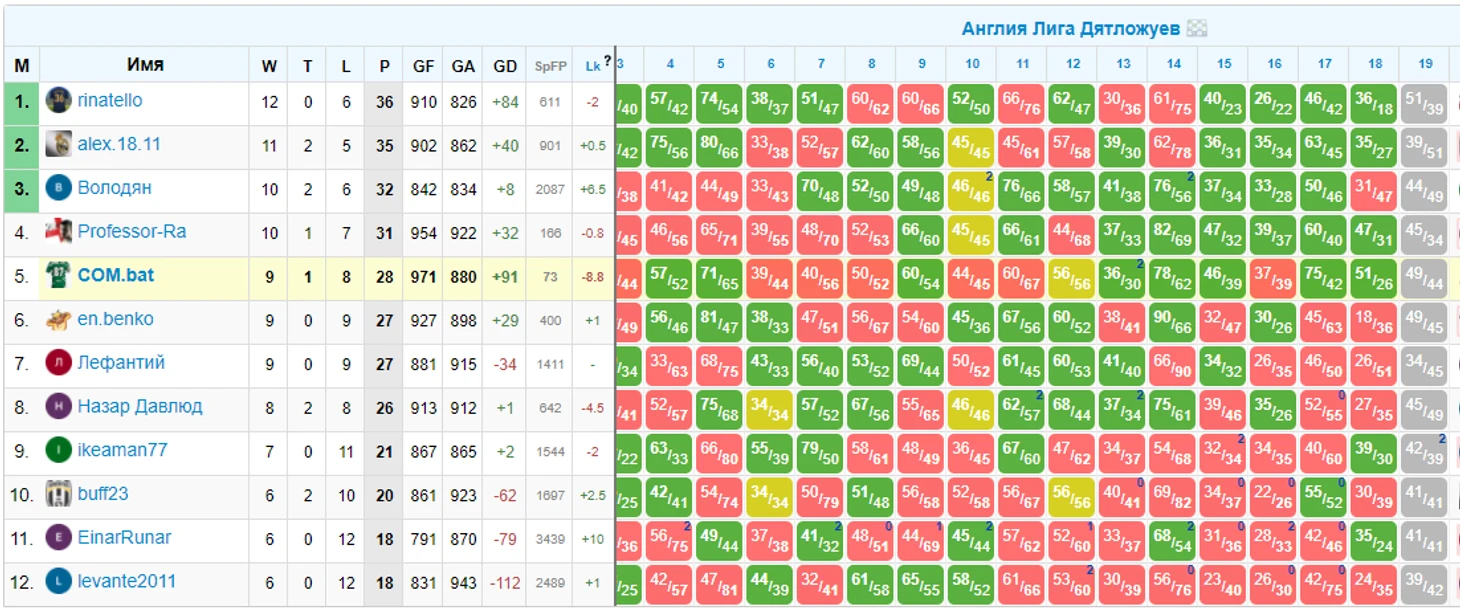Image resolution: width=1460 pixels, height=615 pixels.
Task: Click the checkered icon beside league title
Action: click(1196, 29)
